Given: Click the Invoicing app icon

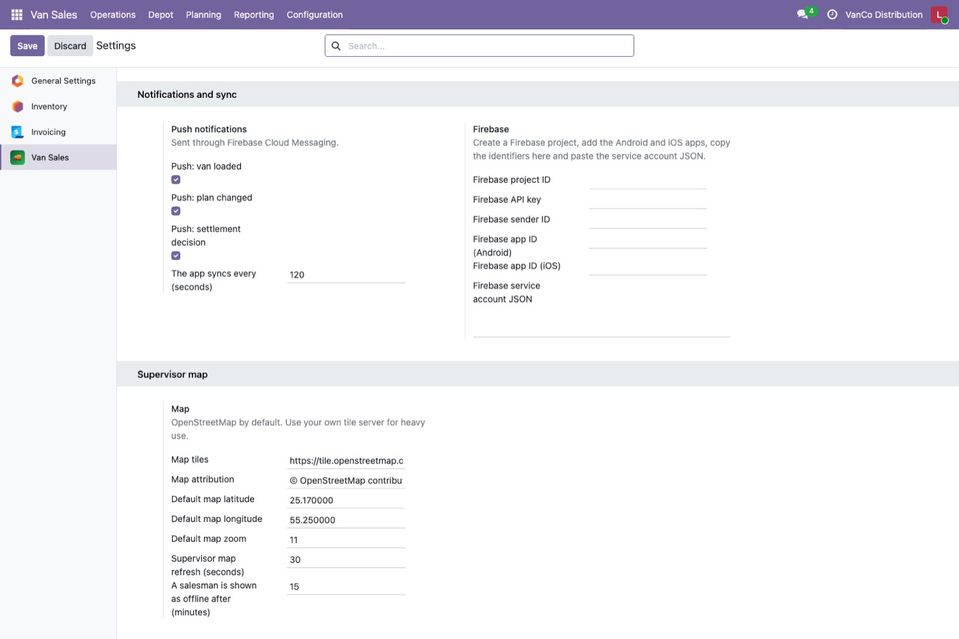Looking at the screenshot, I should point(18,132).
